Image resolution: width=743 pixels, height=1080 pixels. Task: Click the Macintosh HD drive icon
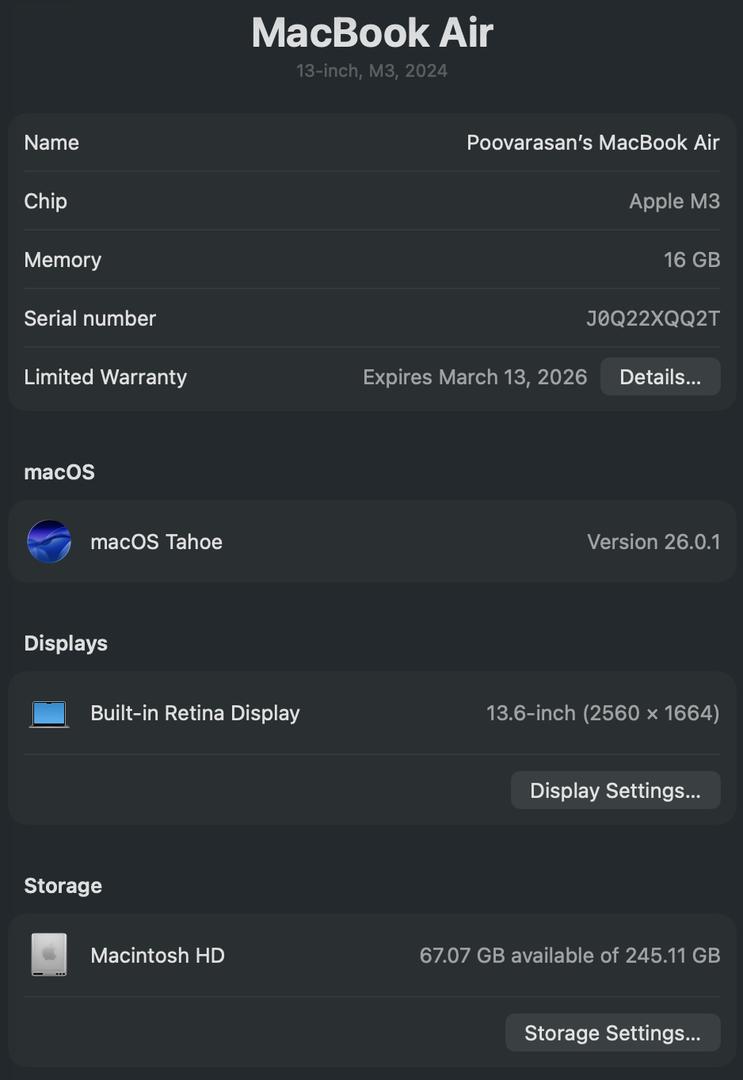point(49,955)
